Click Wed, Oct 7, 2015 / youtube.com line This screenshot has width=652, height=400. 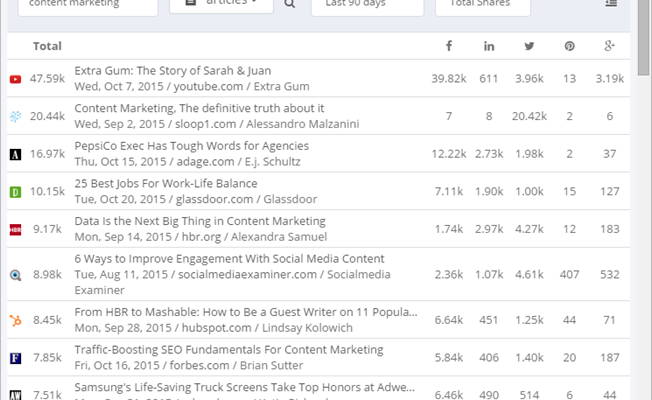(192, 86)
